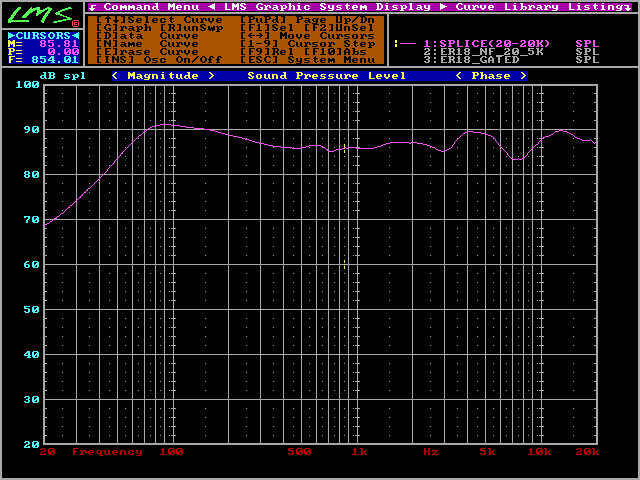Image resolution: width=640 pixels, height=480 pixels.
Task: Click the arrow before Command Menu
Action: click(93, 7)
